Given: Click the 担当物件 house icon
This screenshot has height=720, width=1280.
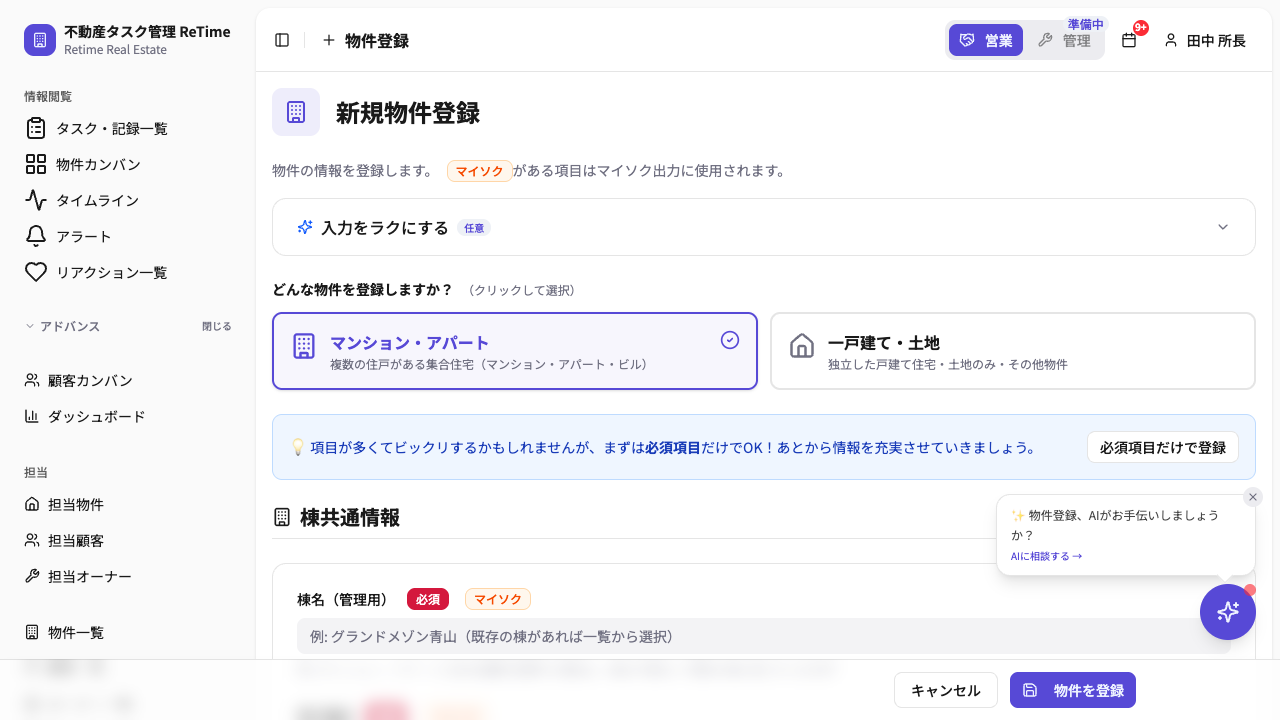Looking at the screenshot, I should point(32,504).
